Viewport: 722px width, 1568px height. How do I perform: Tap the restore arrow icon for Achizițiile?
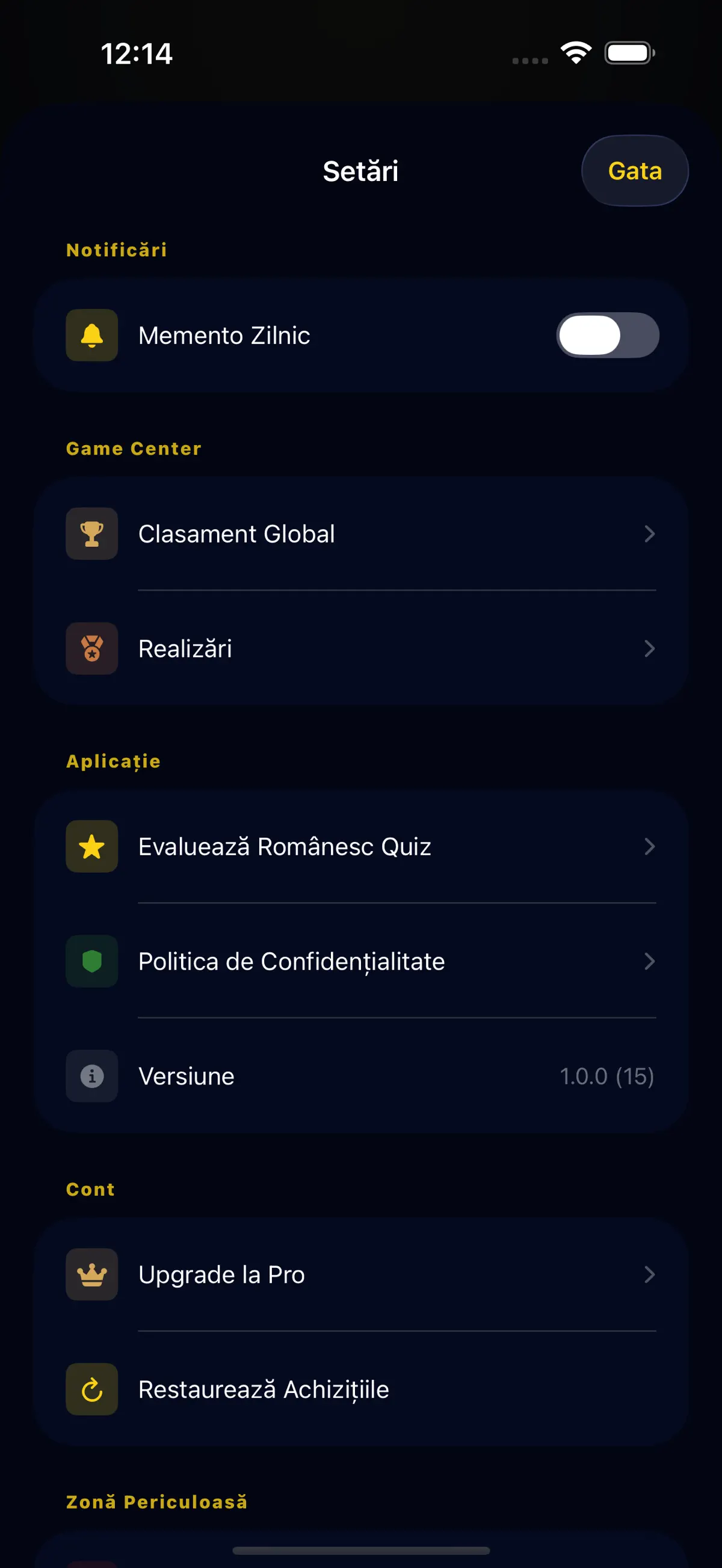[92, 1389]
